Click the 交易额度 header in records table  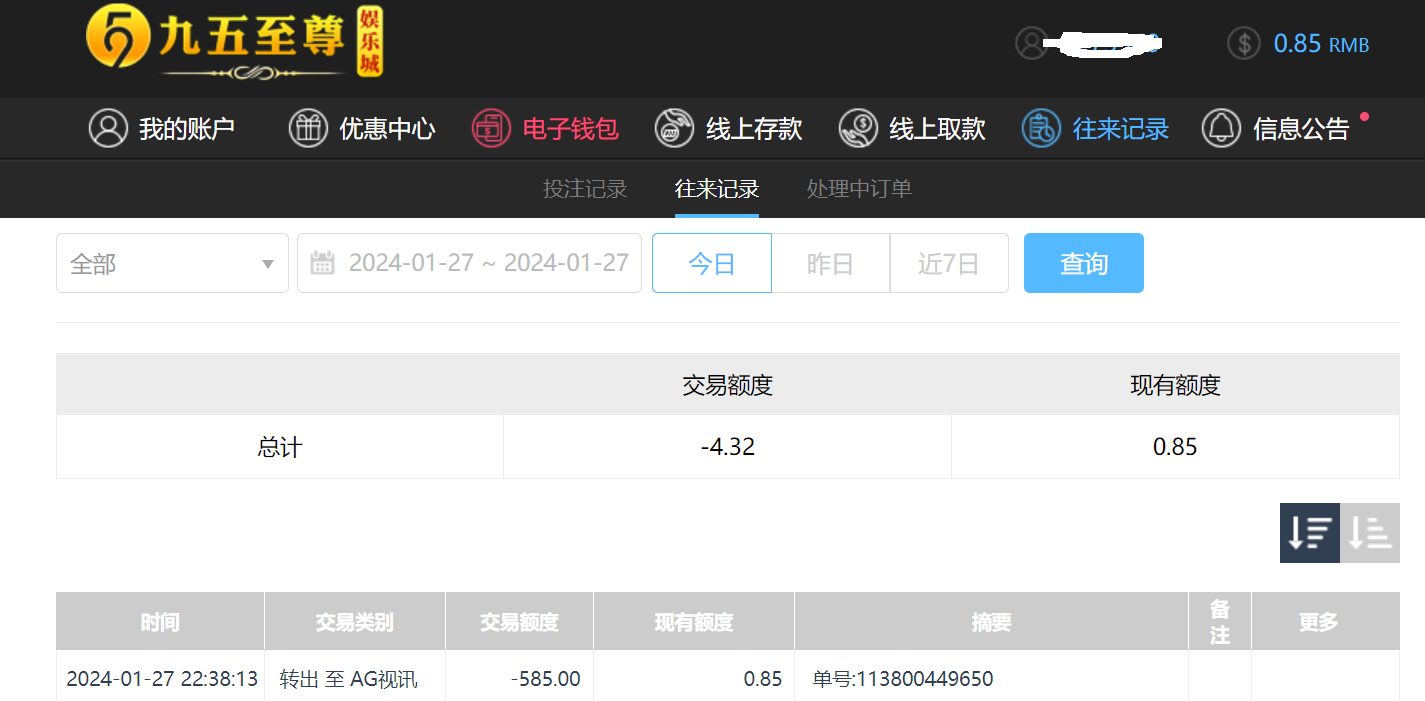(519, 622)
